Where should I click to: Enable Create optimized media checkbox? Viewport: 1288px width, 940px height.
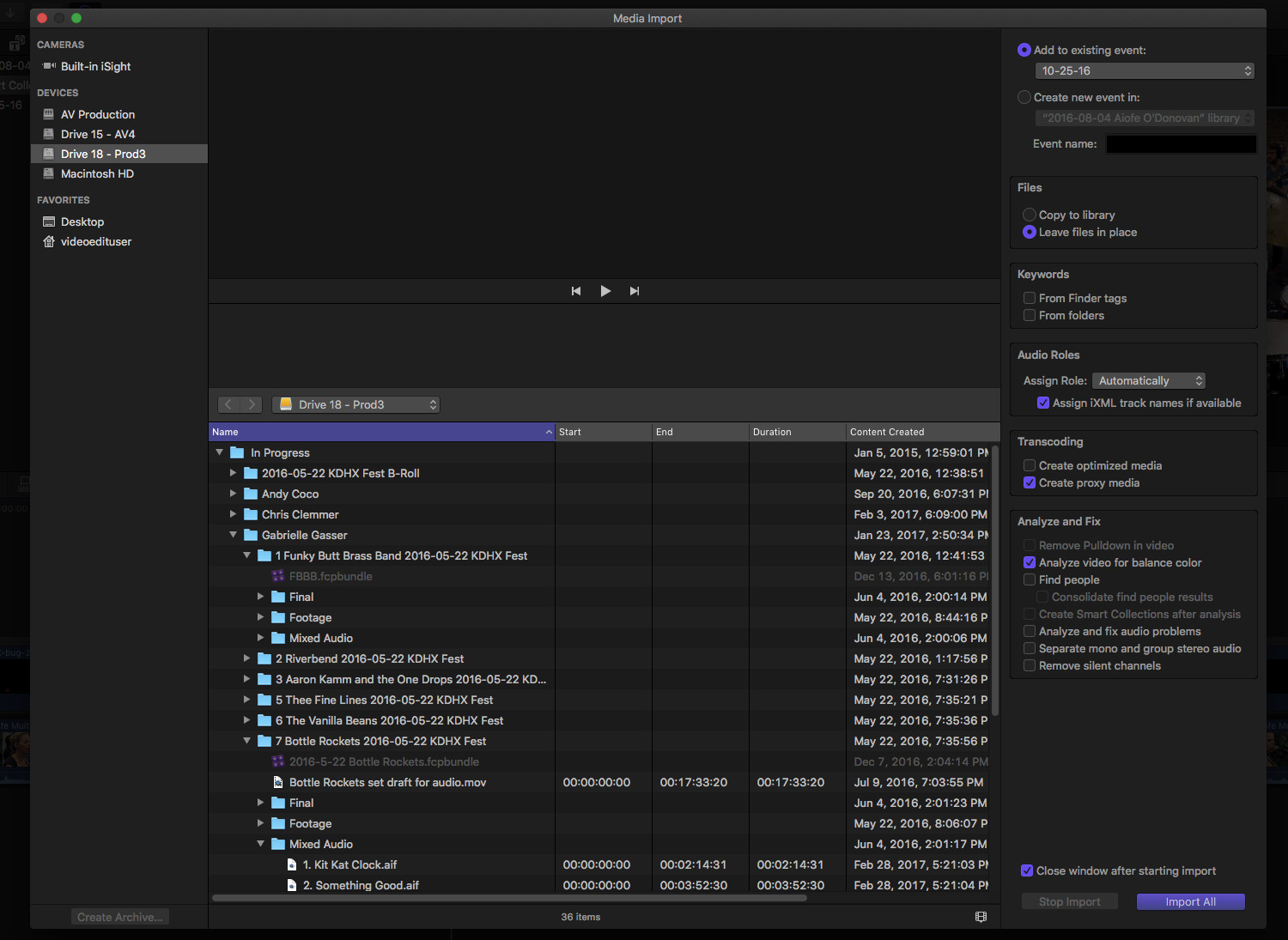pyautogui.click(x=1030, y=465)
